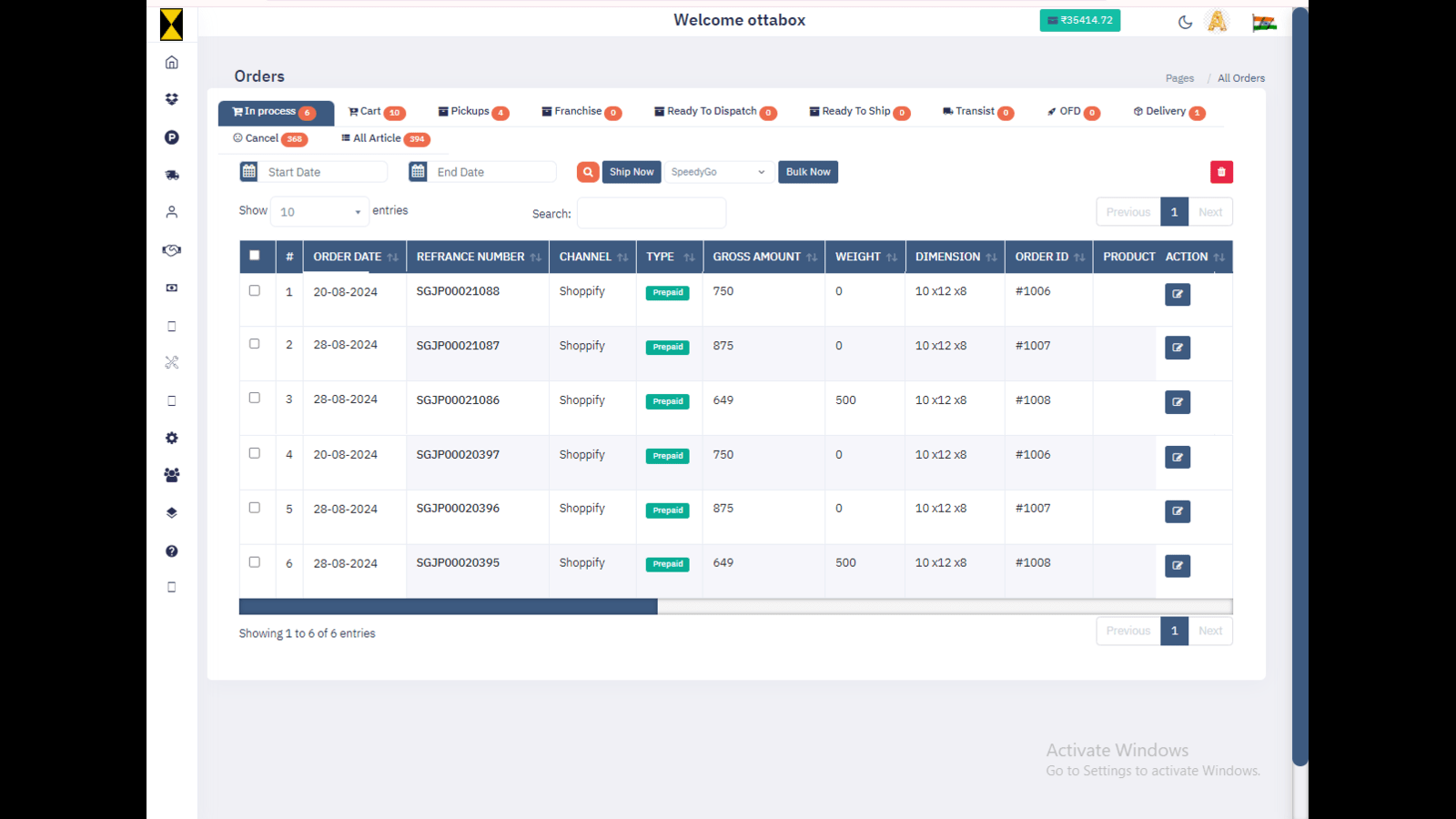
Task: Click the wallet icon in the left sidebar
Action: tap(171, 288)
